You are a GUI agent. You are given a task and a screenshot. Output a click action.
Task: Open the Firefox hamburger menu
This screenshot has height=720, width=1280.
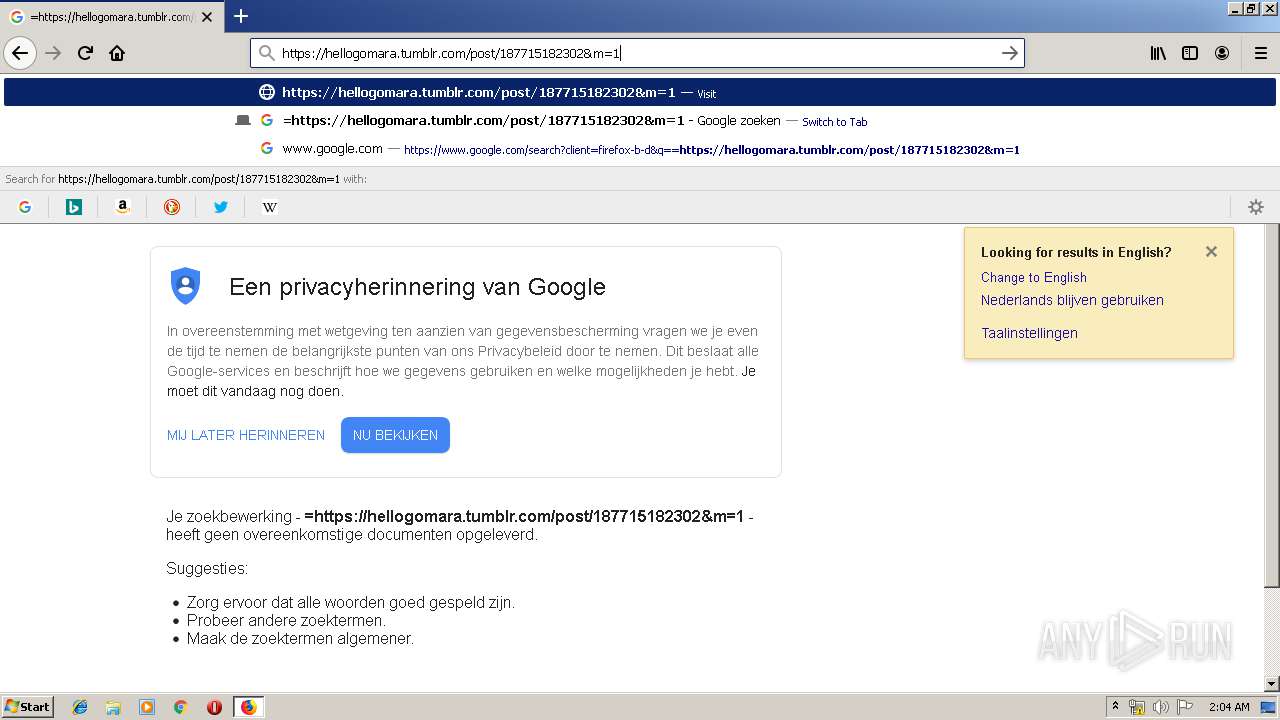[1260, 53]
